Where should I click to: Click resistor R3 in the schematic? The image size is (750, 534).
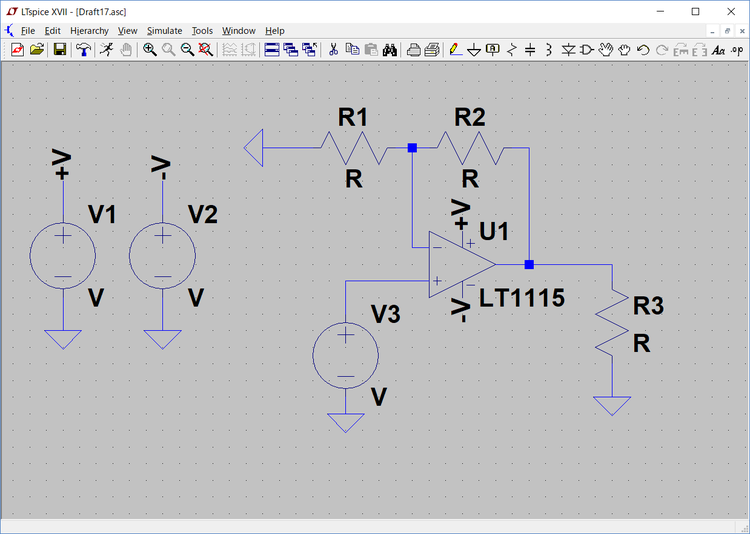click(611, 323)
